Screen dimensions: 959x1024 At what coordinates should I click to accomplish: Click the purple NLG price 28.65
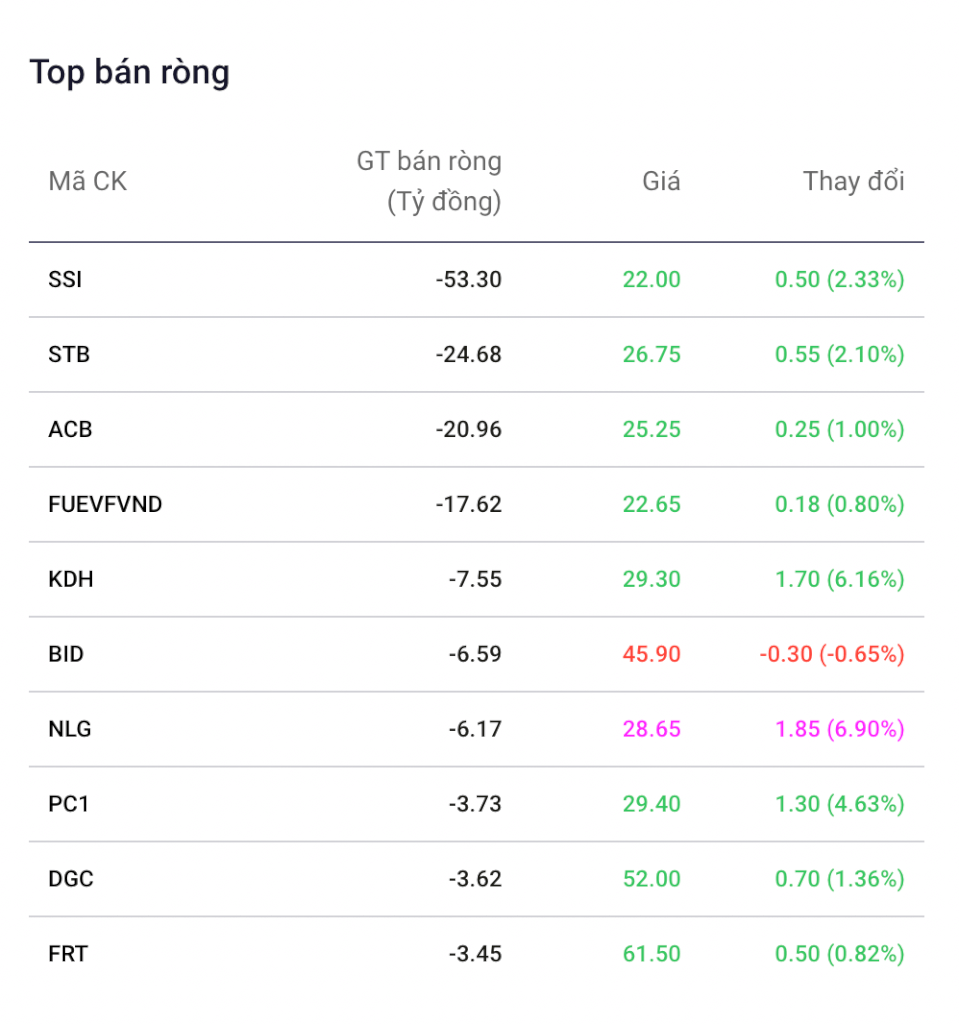tap(651, 729)
